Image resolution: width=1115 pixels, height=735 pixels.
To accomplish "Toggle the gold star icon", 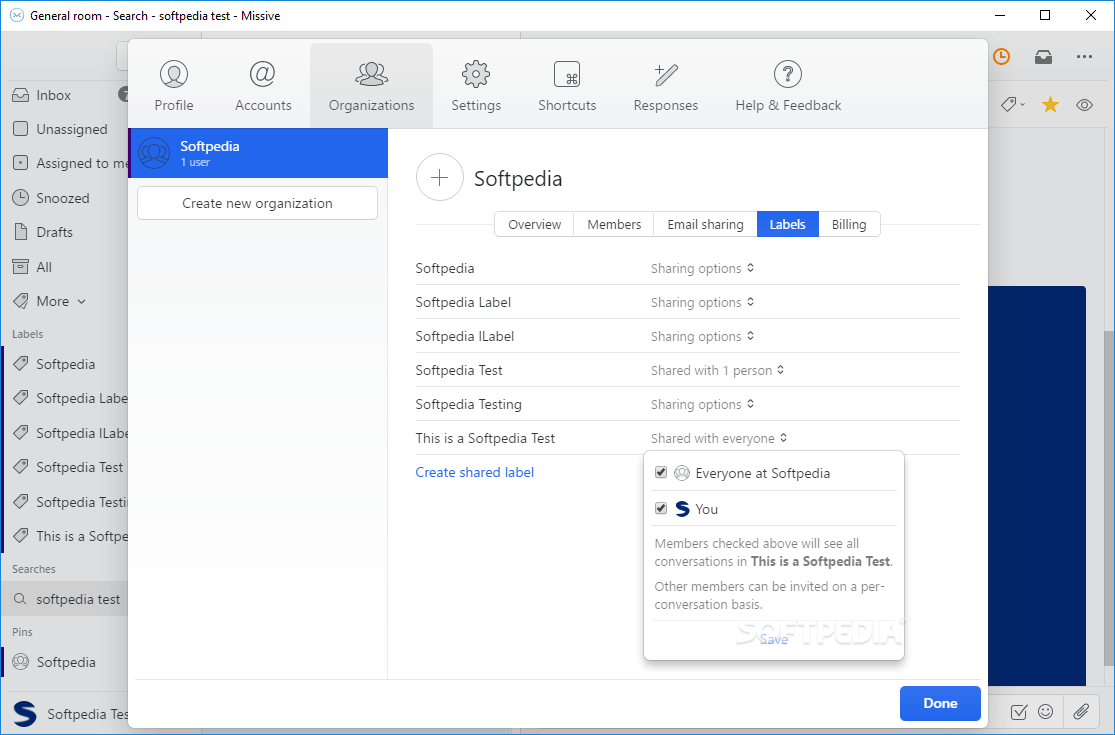I will (x=1050, y=105).
